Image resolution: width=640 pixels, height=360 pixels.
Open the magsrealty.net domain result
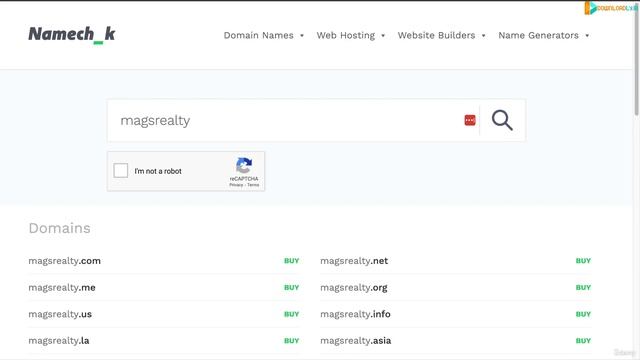tap(354, 261)
